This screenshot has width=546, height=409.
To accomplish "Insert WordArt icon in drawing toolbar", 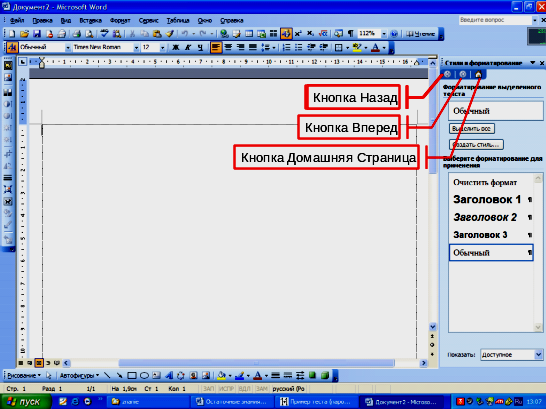I will tap(169, 376).
